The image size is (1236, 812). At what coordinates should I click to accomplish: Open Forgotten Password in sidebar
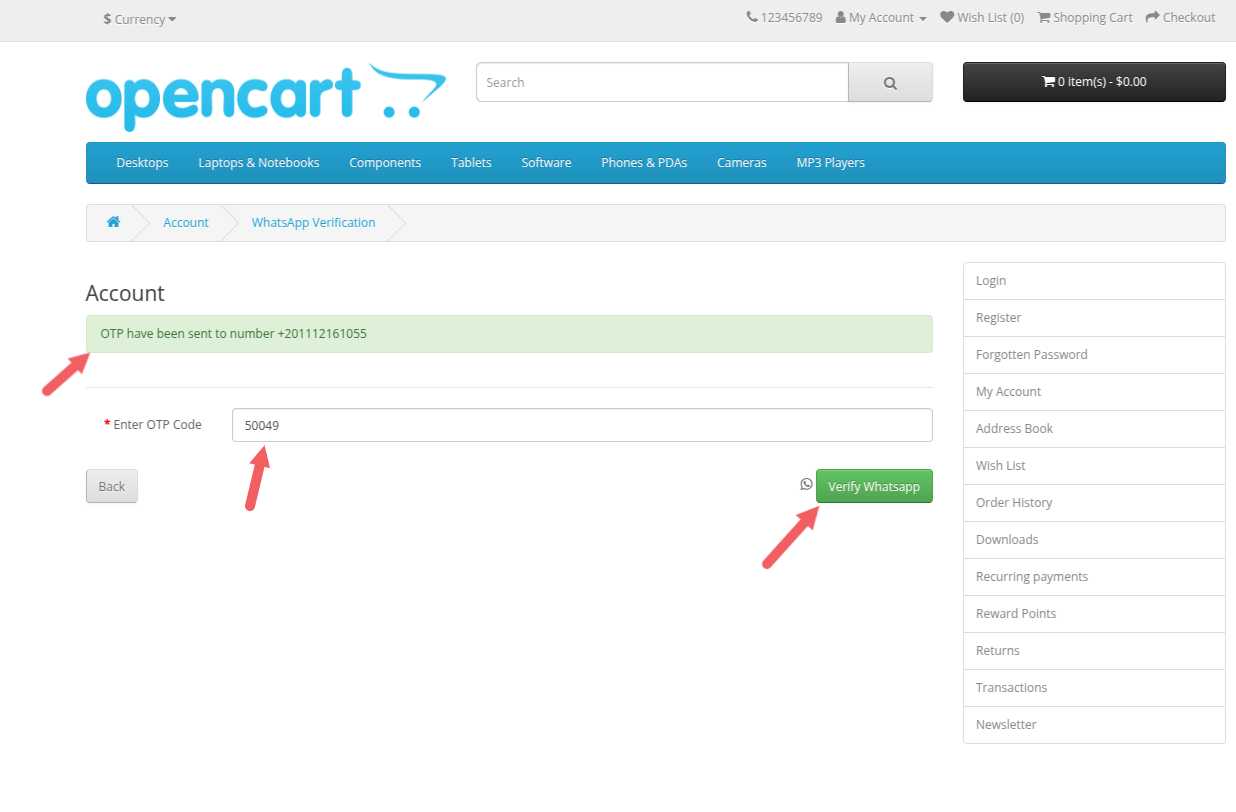[1094, 355]
